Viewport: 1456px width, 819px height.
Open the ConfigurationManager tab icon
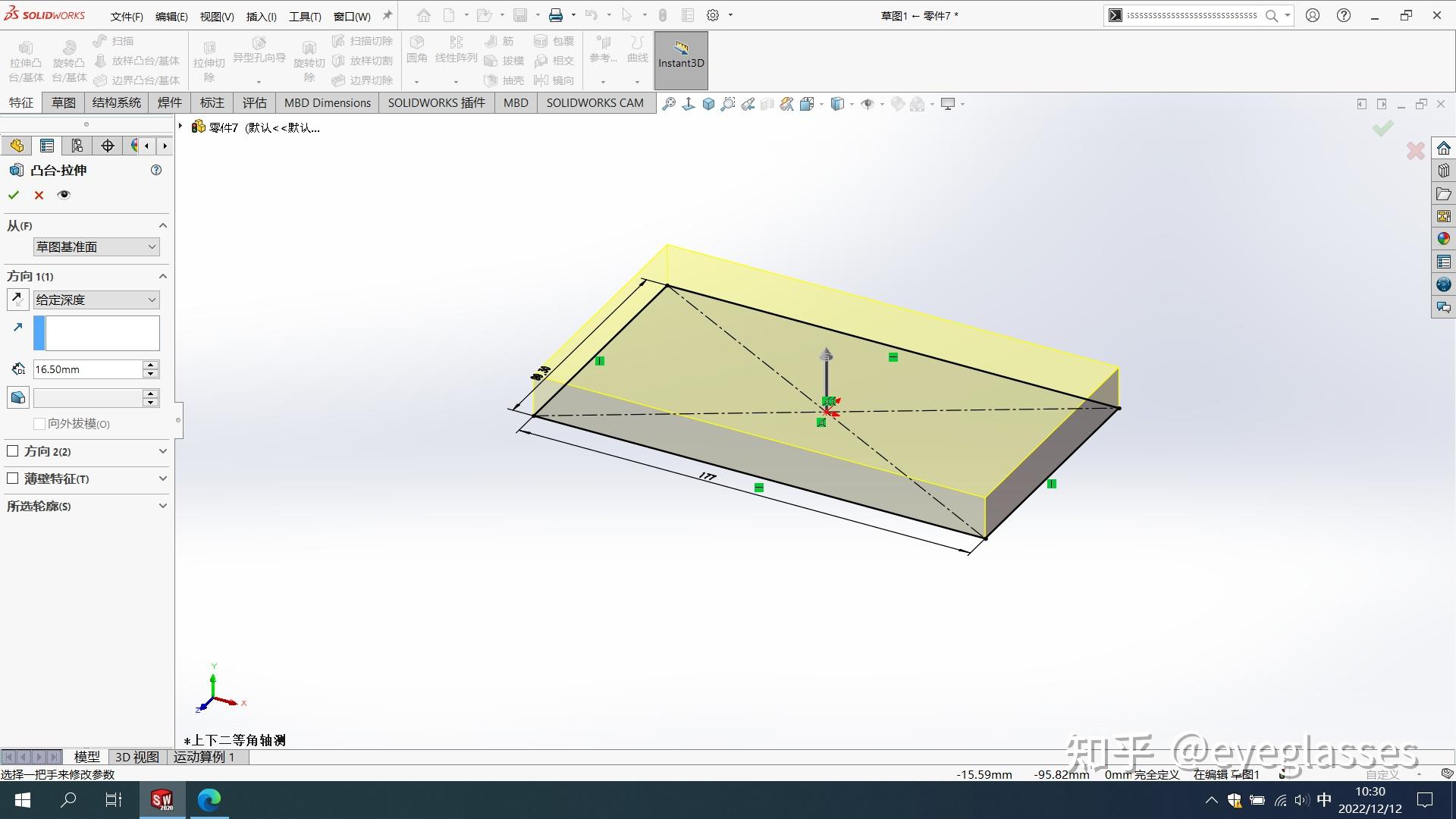[77, 146]
